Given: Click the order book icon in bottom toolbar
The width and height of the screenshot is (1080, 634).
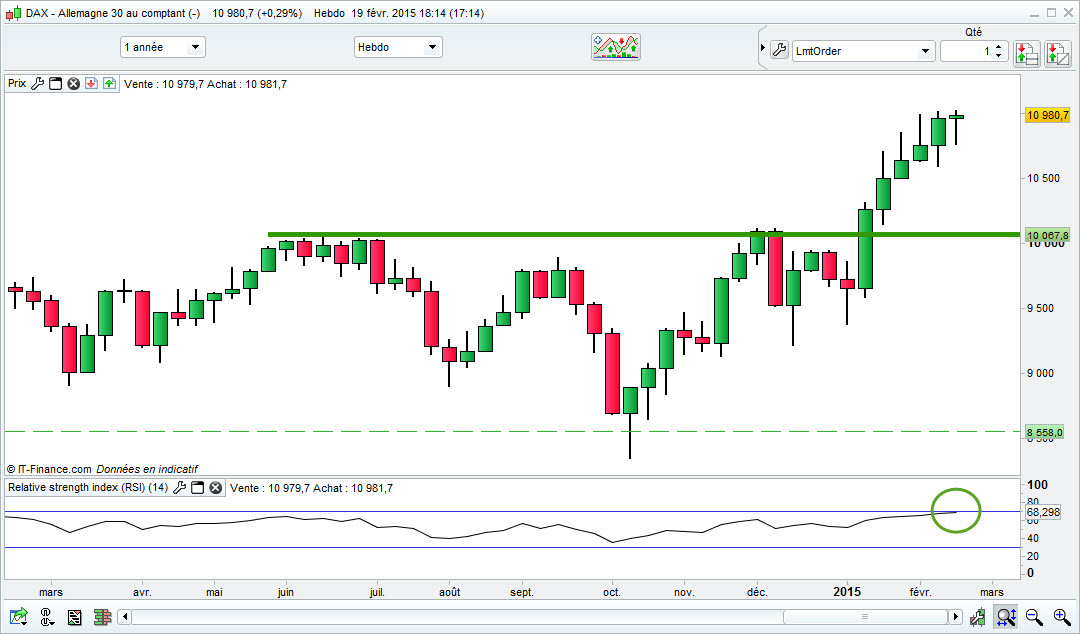Looking at the screenshot, I should 103,617.
